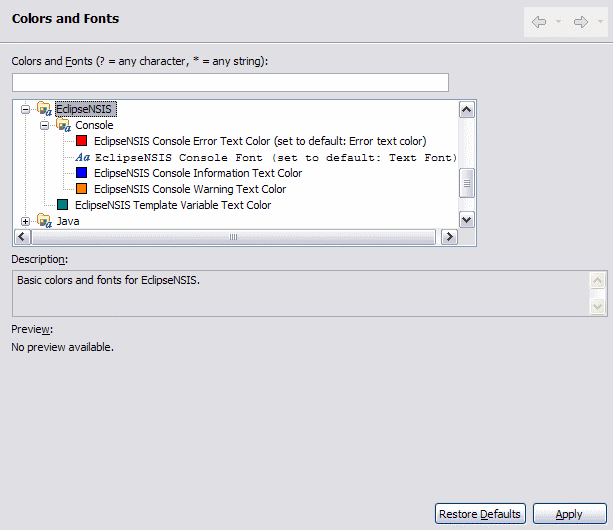Select EclipseNSIS Console Font item

click(x=276, y=158)
